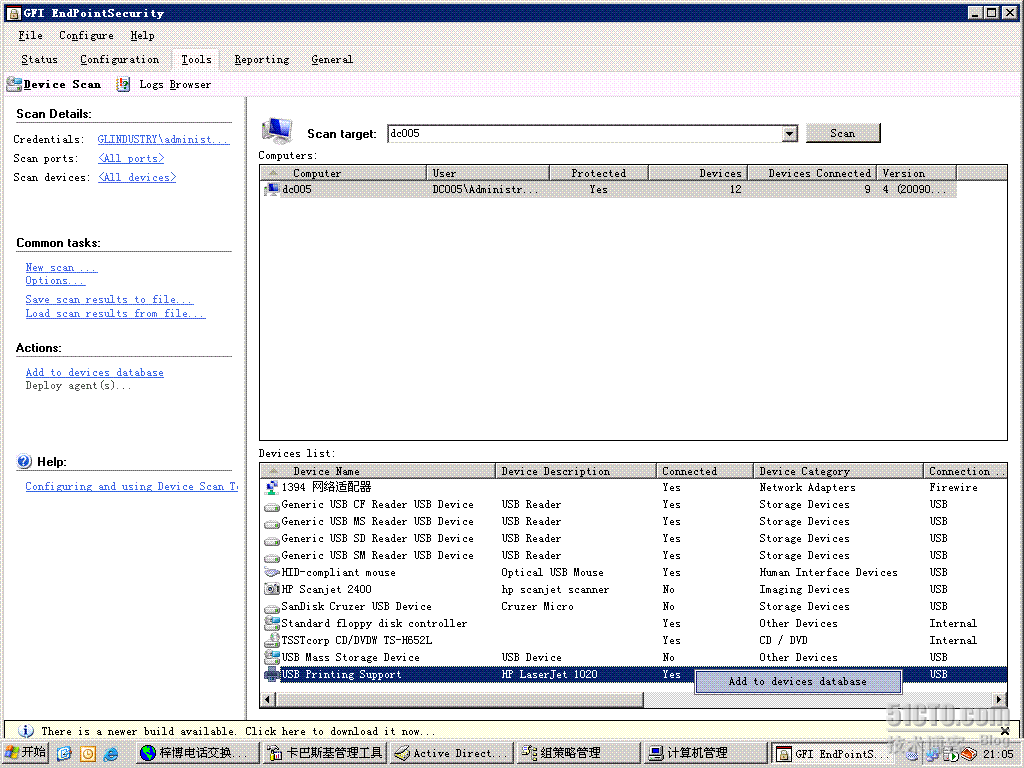The width and height of the screenshot is (1024, 768).
Task: Click the Standard floppy disk controller icon
Action: click(272, 623)
